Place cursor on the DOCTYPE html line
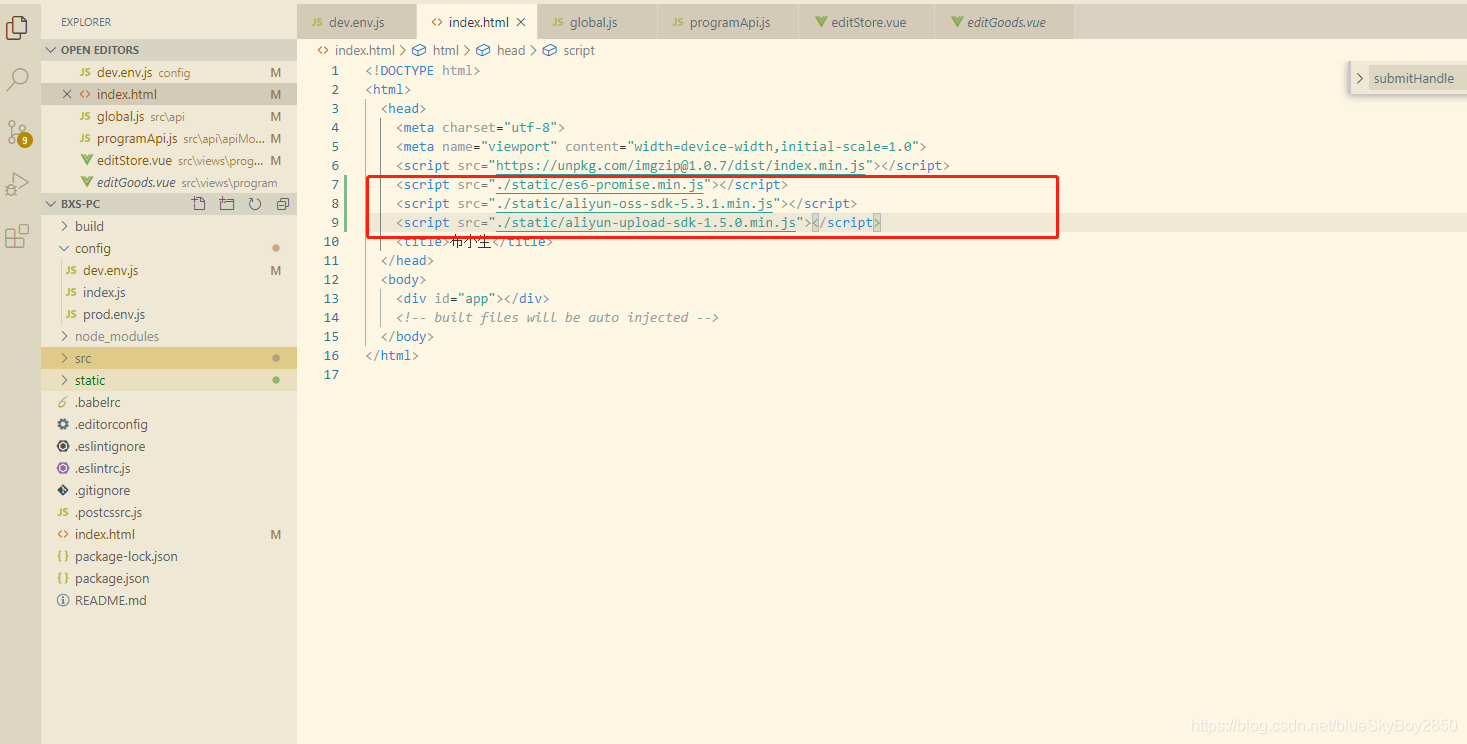Viewport: 1467px width, 744px height. [422, 70]
